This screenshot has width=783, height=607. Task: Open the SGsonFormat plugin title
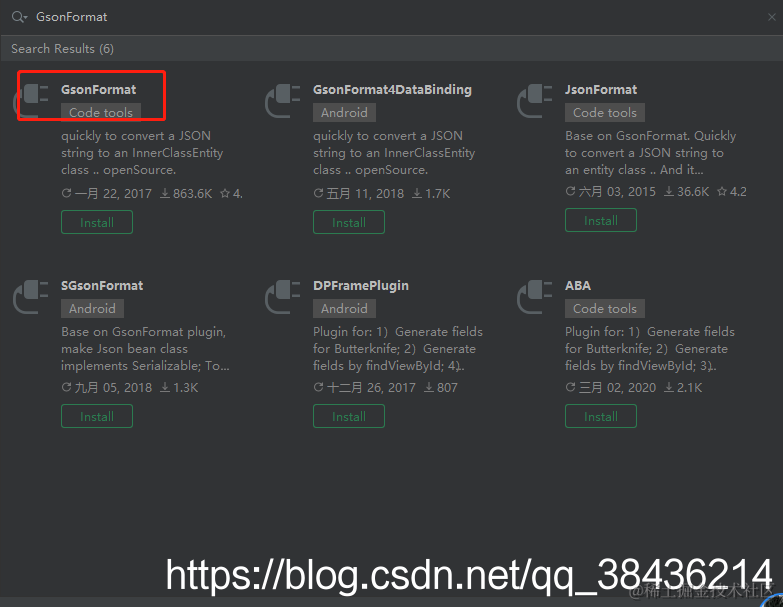click(102, 286)
